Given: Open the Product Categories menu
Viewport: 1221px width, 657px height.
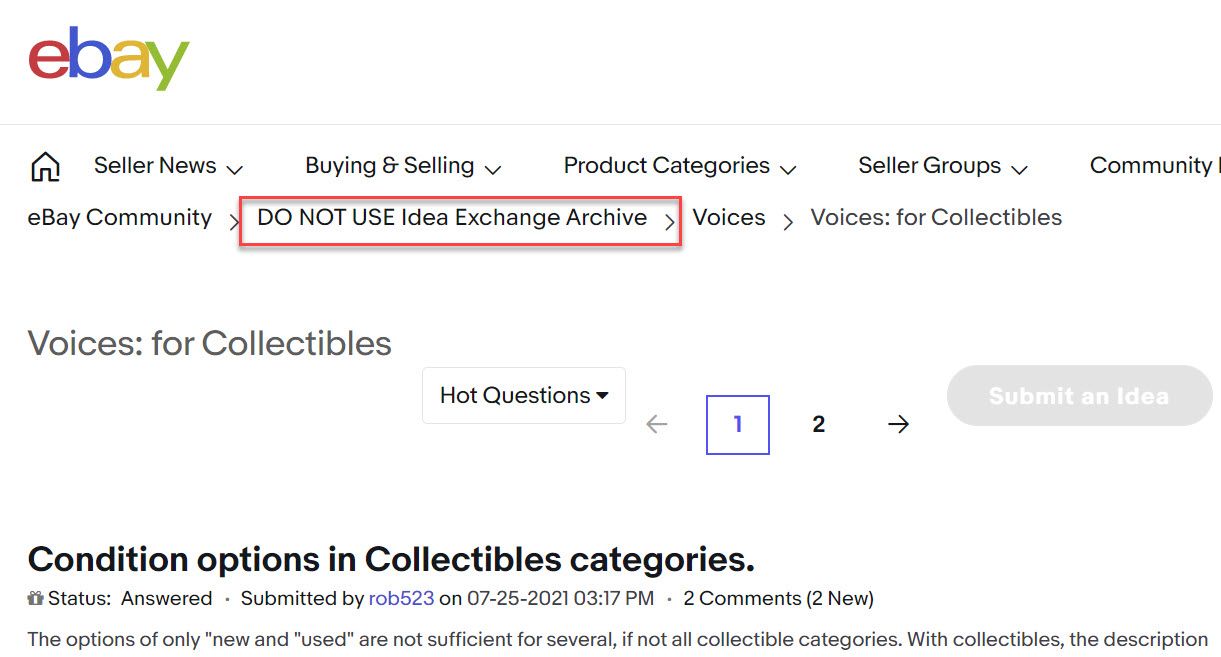Looking at the screenshot, I should 679,166.
